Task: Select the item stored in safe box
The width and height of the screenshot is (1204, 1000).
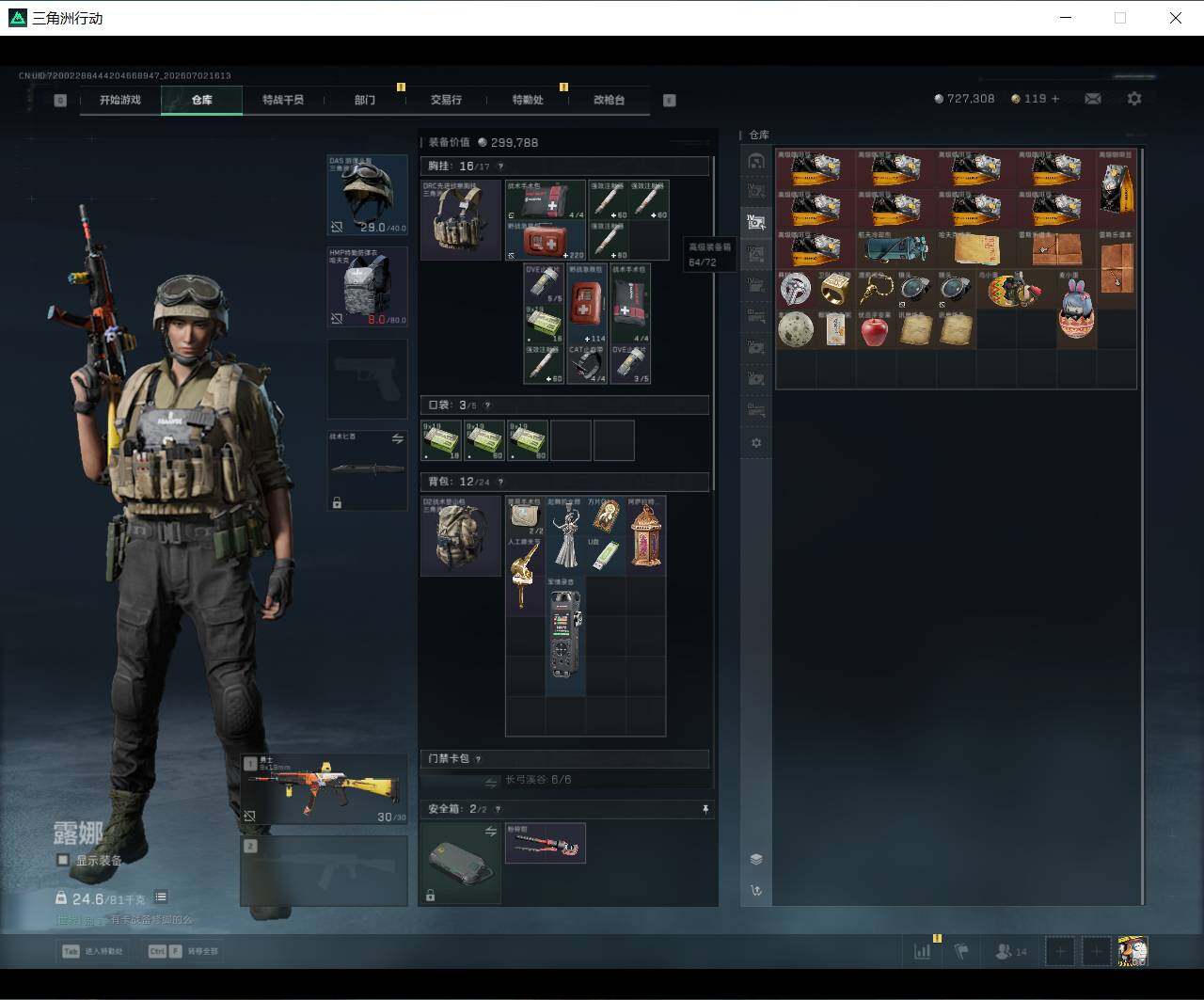Action: (x=546, y=843)
